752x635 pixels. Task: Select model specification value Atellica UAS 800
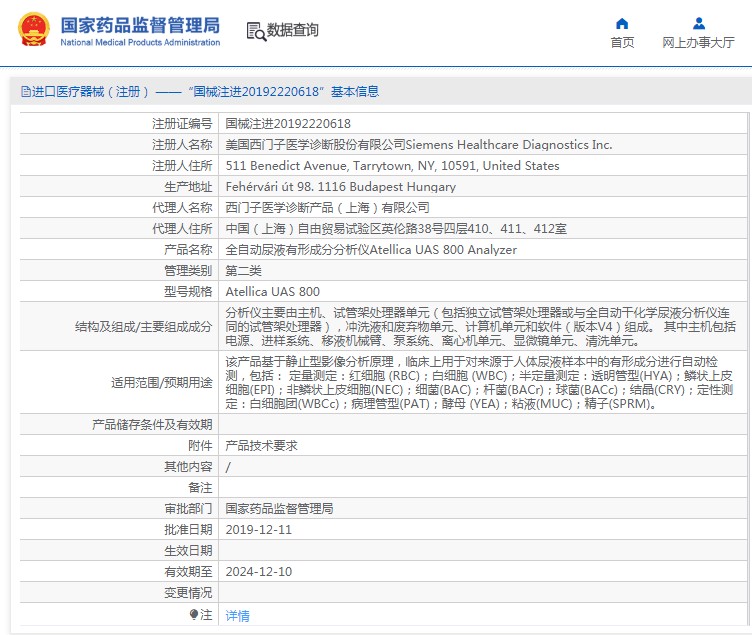coord(272,292)
